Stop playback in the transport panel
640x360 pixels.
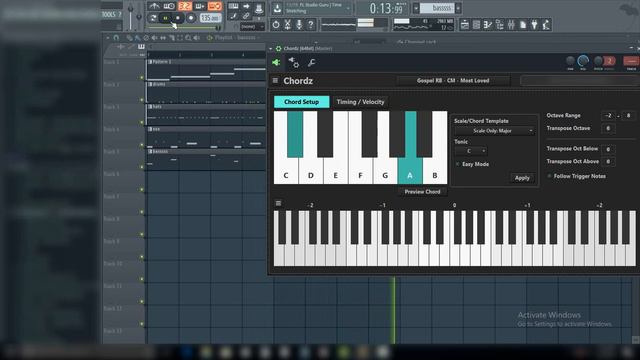pos(178,18)
